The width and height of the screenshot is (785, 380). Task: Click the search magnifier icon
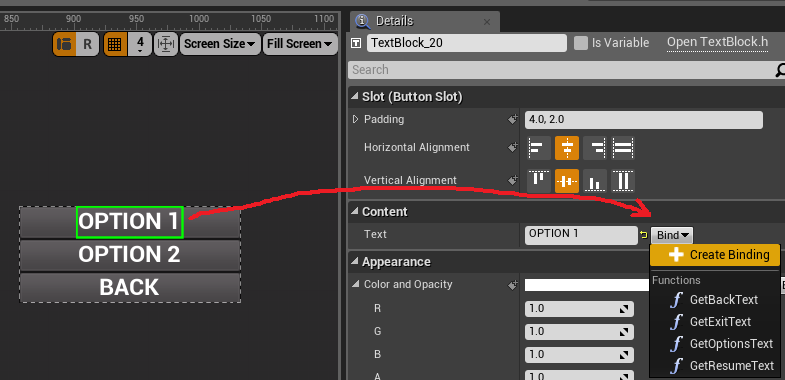coord(780,70)
